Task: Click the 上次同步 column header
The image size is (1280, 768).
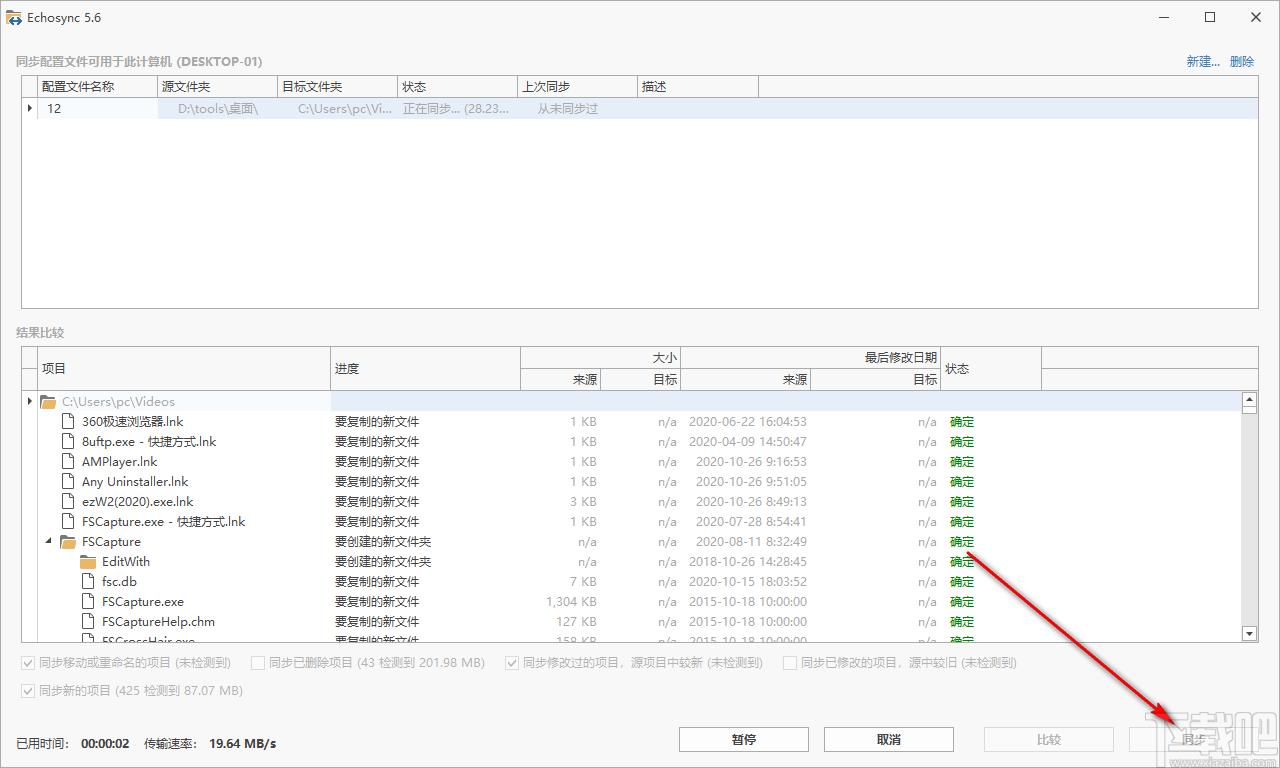Action: 578,87
